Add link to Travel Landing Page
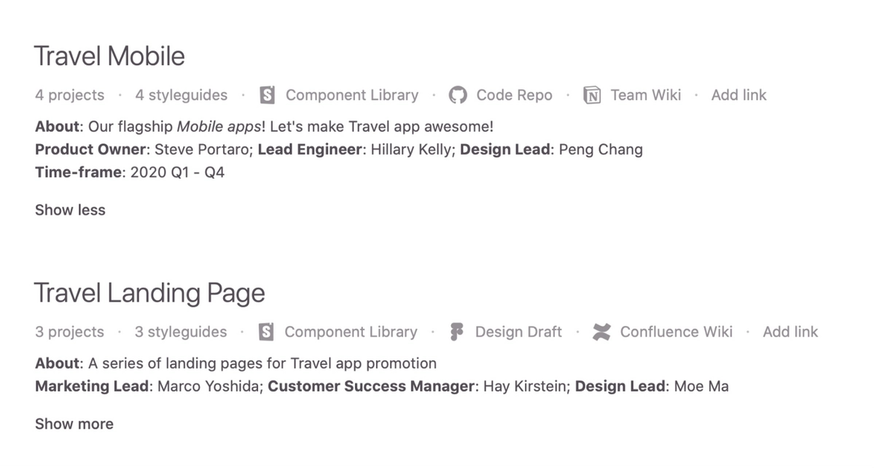The image size is (874, 468). point(790,332)
